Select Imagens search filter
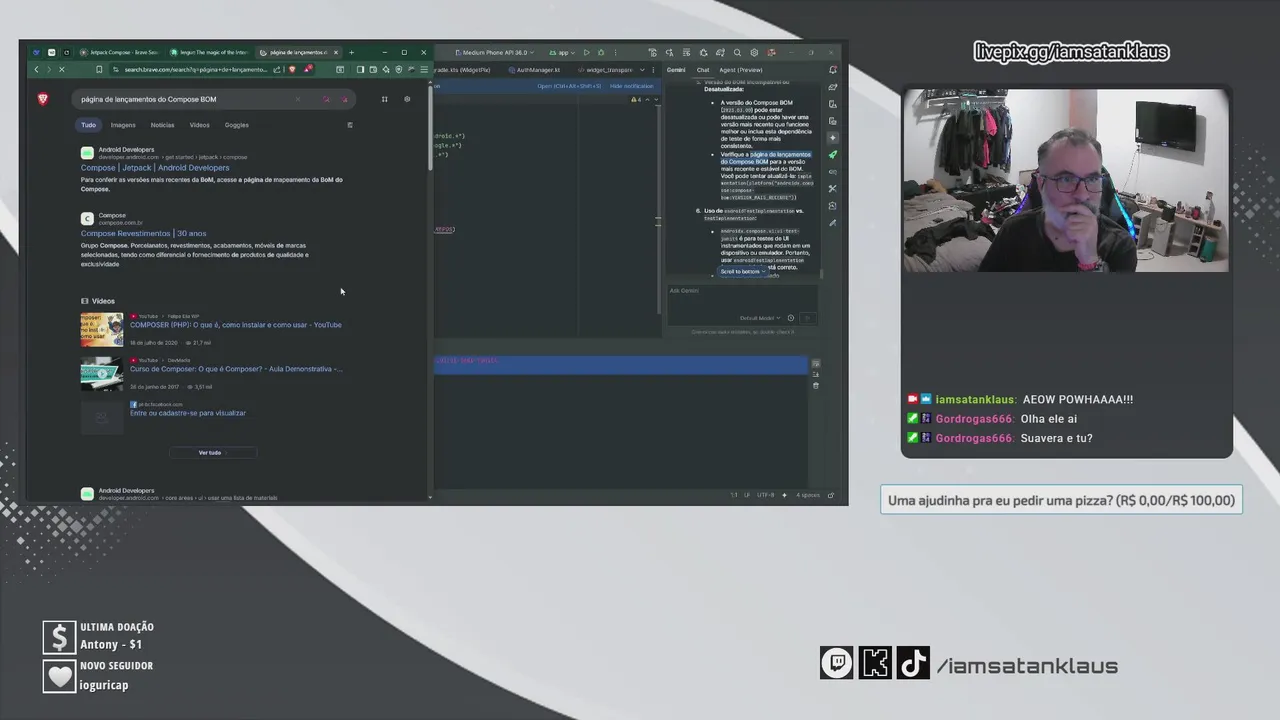 tap(123, 125)
